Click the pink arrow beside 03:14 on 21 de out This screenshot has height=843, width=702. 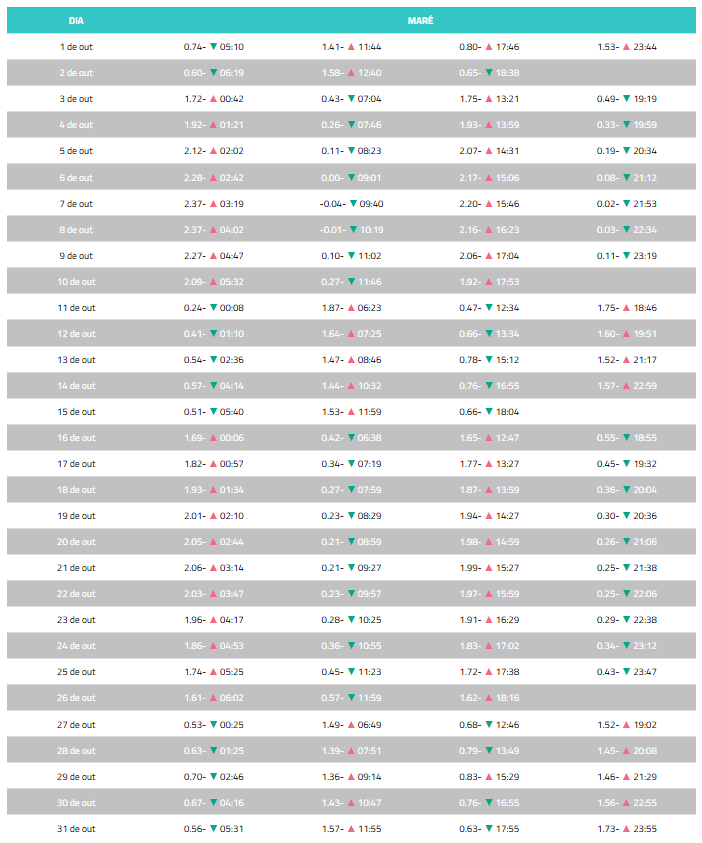pyautogui.click(x=213, y=568)
